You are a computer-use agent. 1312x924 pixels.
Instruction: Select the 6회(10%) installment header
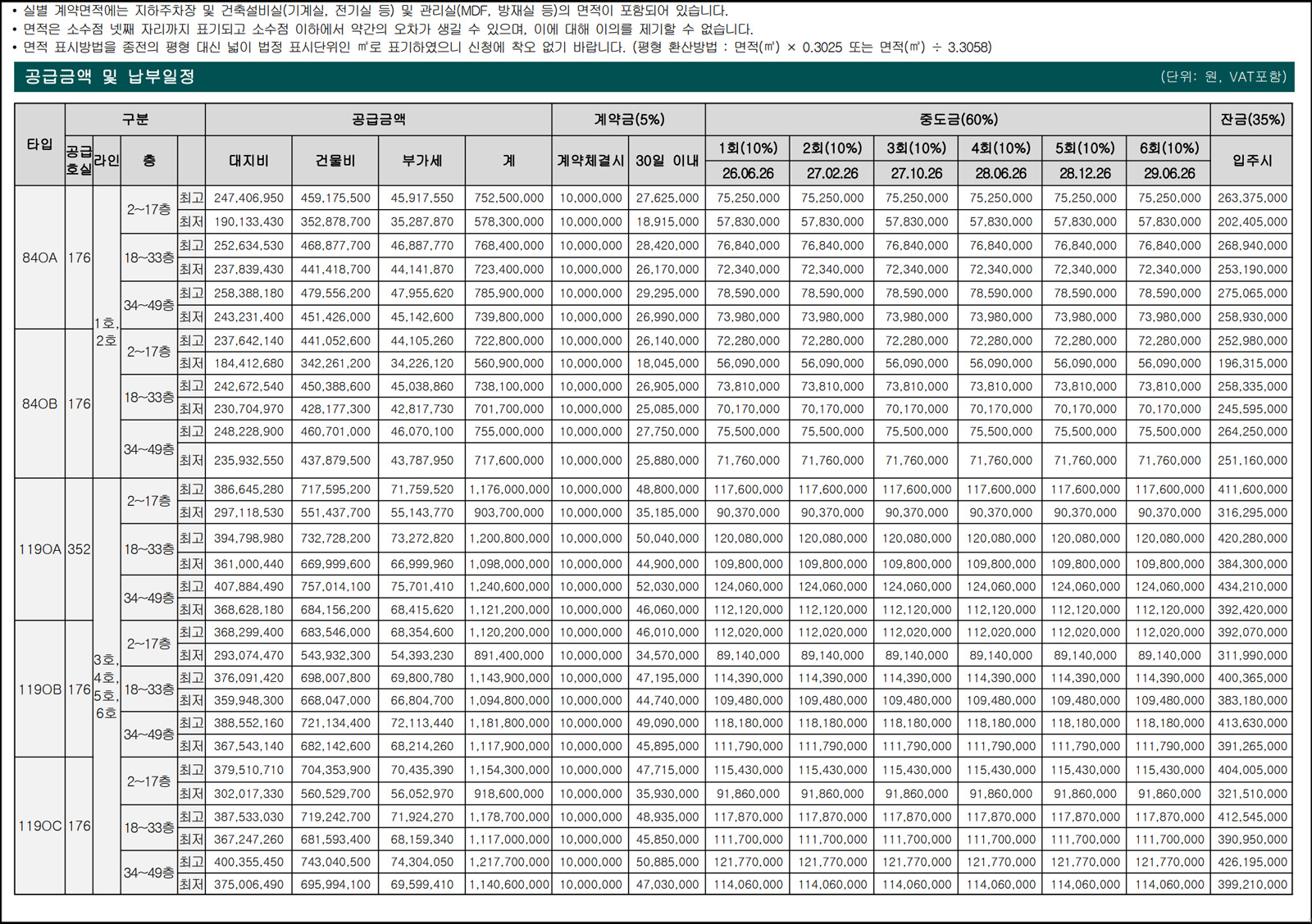point(1169,148)
